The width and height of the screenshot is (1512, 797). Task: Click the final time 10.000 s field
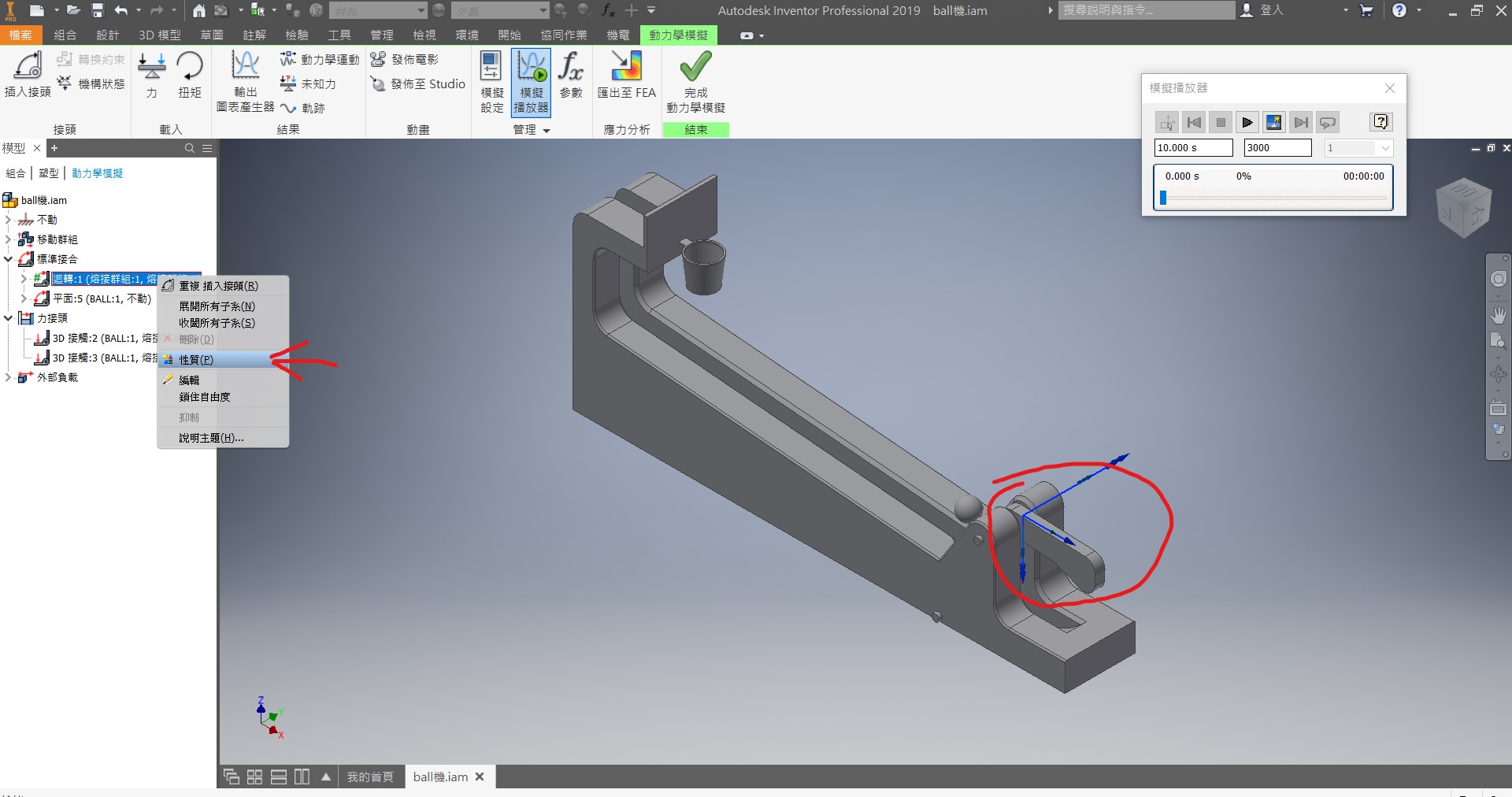1192,148
